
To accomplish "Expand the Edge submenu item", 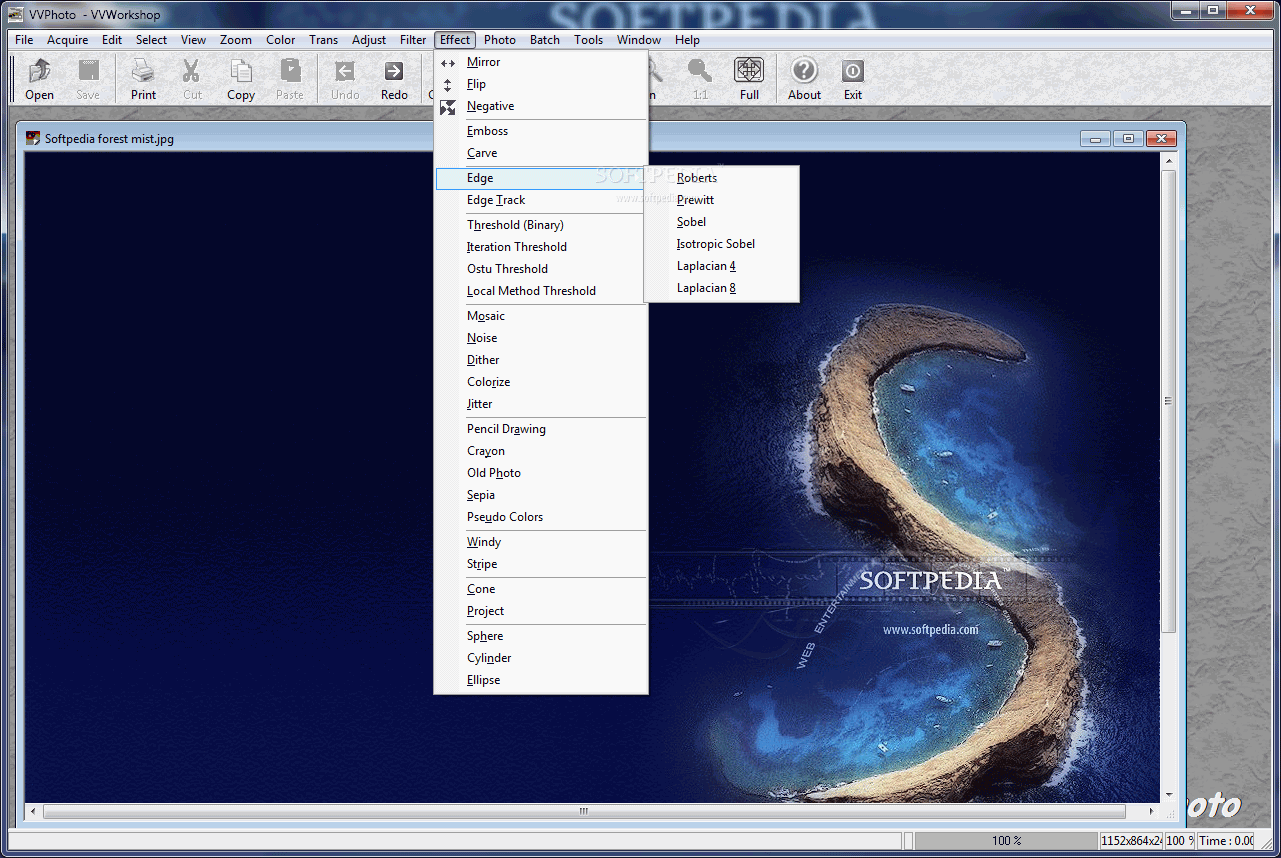I will (x=541, y=178).
